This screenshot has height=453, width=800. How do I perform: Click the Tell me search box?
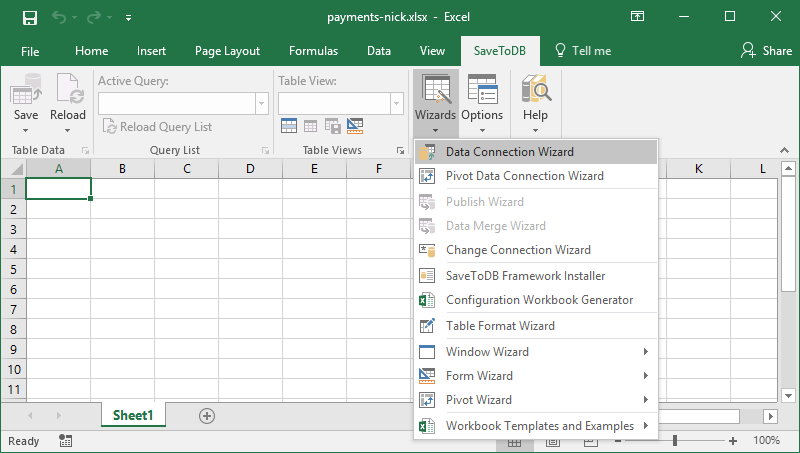click(583, 51)
